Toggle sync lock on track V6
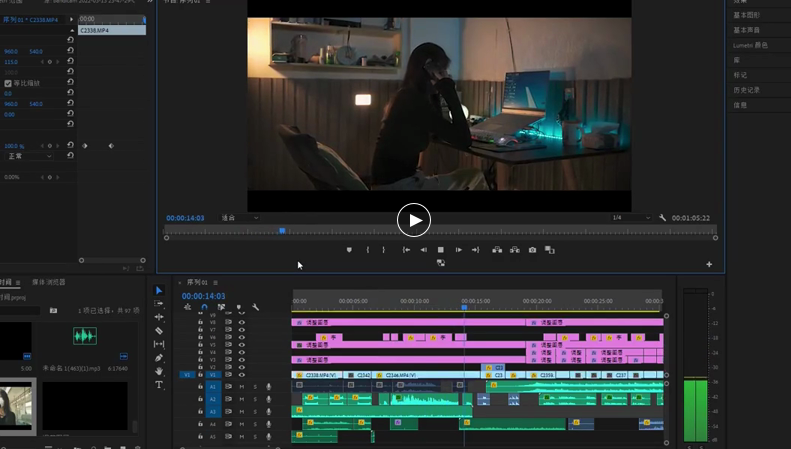The width and height of the screenshot is (791, 449). coord(229,337)
